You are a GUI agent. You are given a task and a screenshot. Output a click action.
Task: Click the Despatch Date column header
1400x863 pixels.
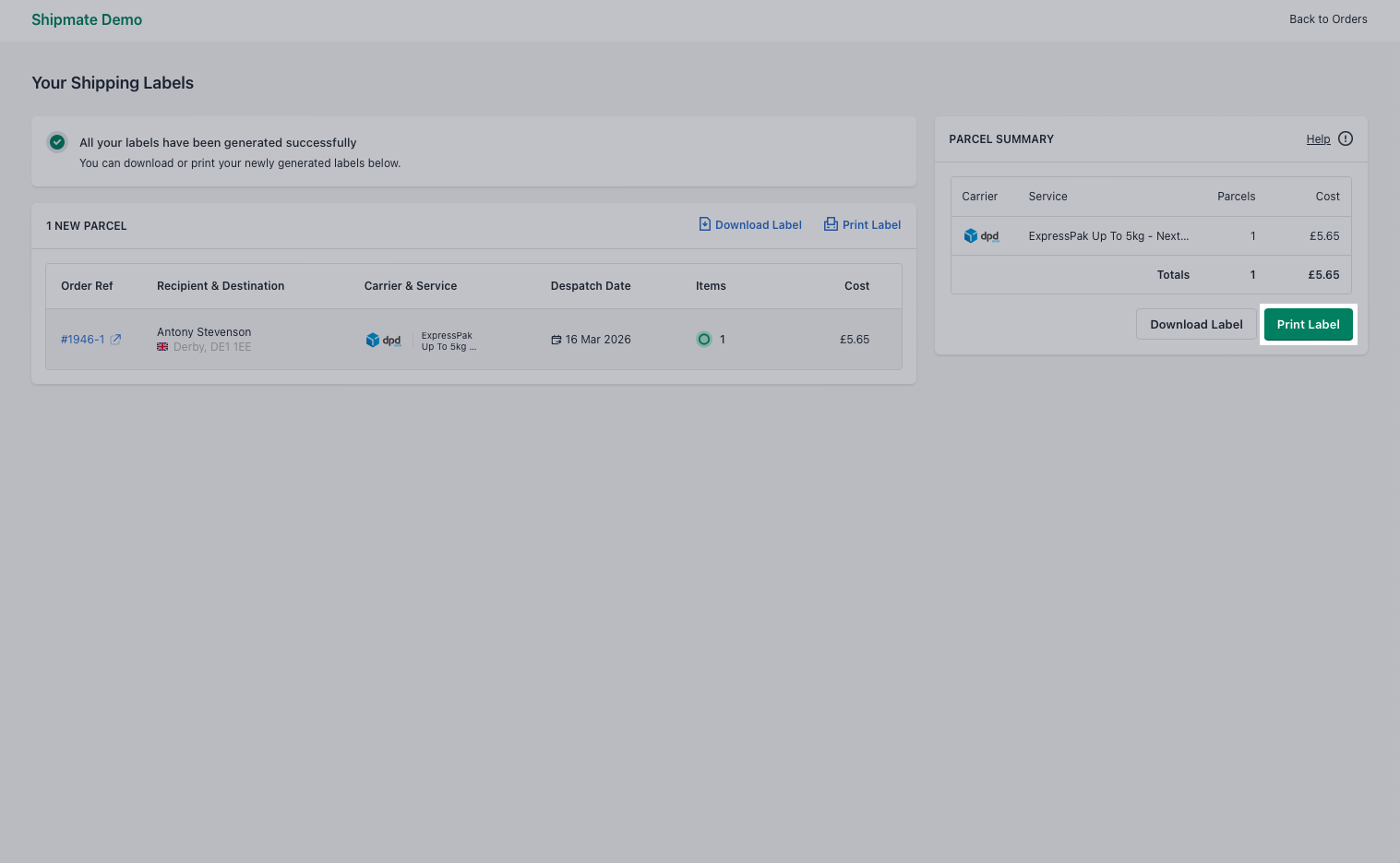coord(591,286)
